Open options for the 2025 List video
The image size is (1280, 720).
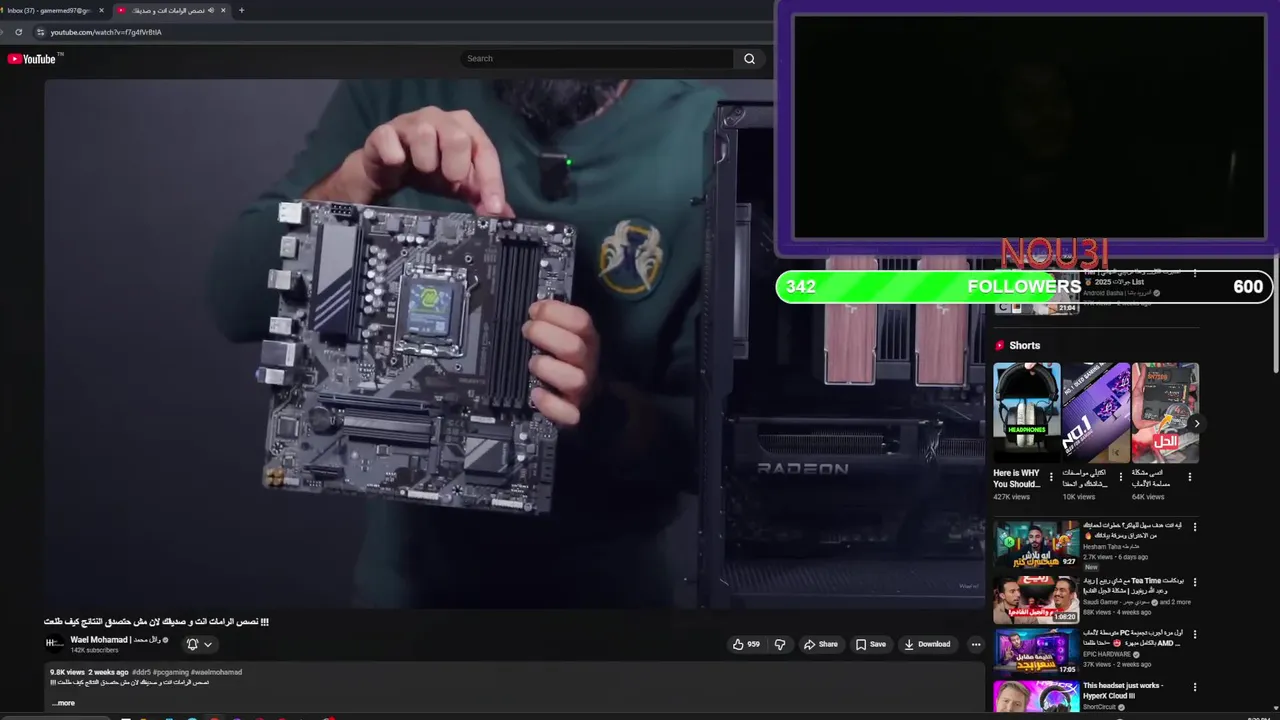(x=1194, y=273)
